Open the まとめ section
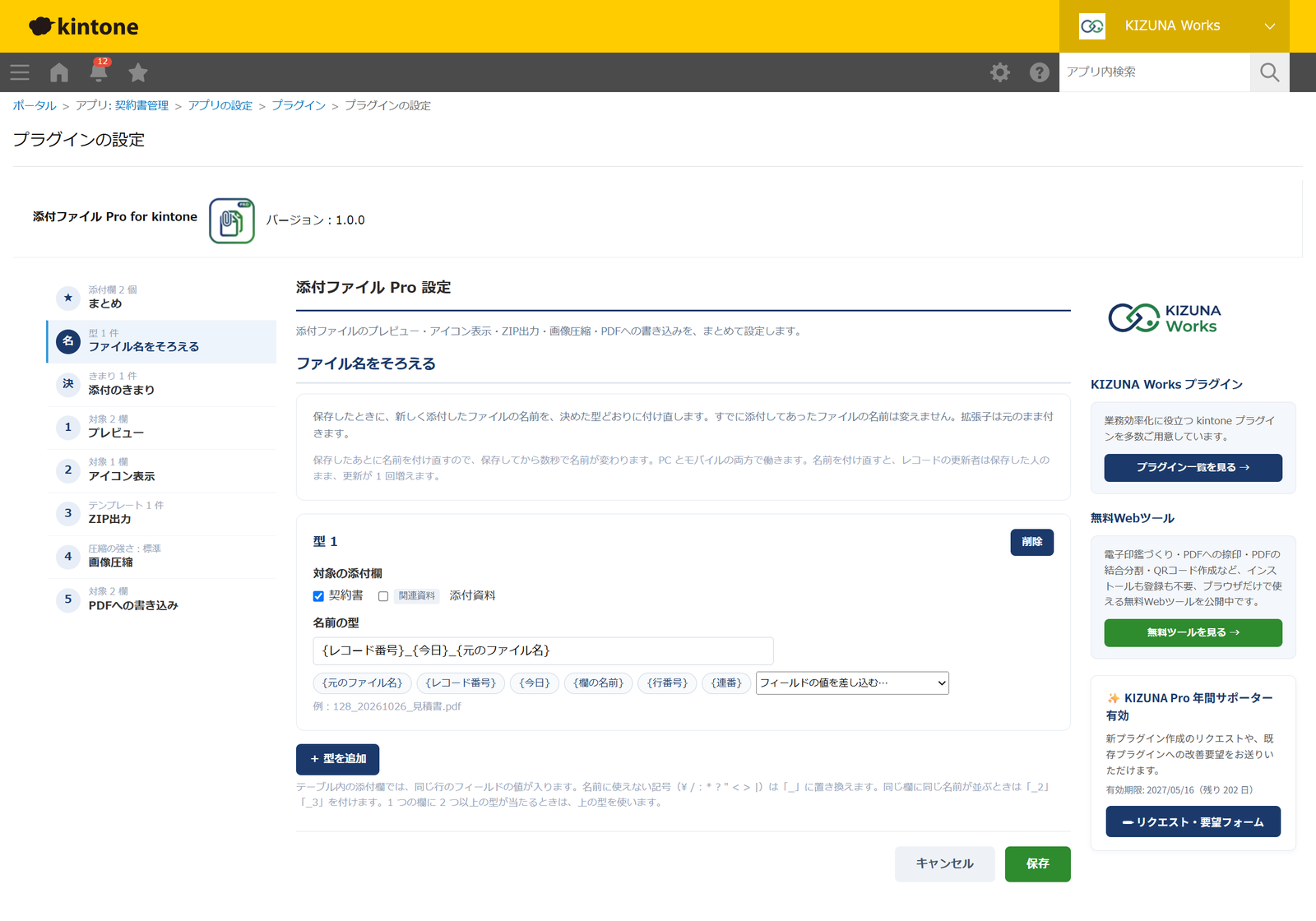 (x=161, y=298)
